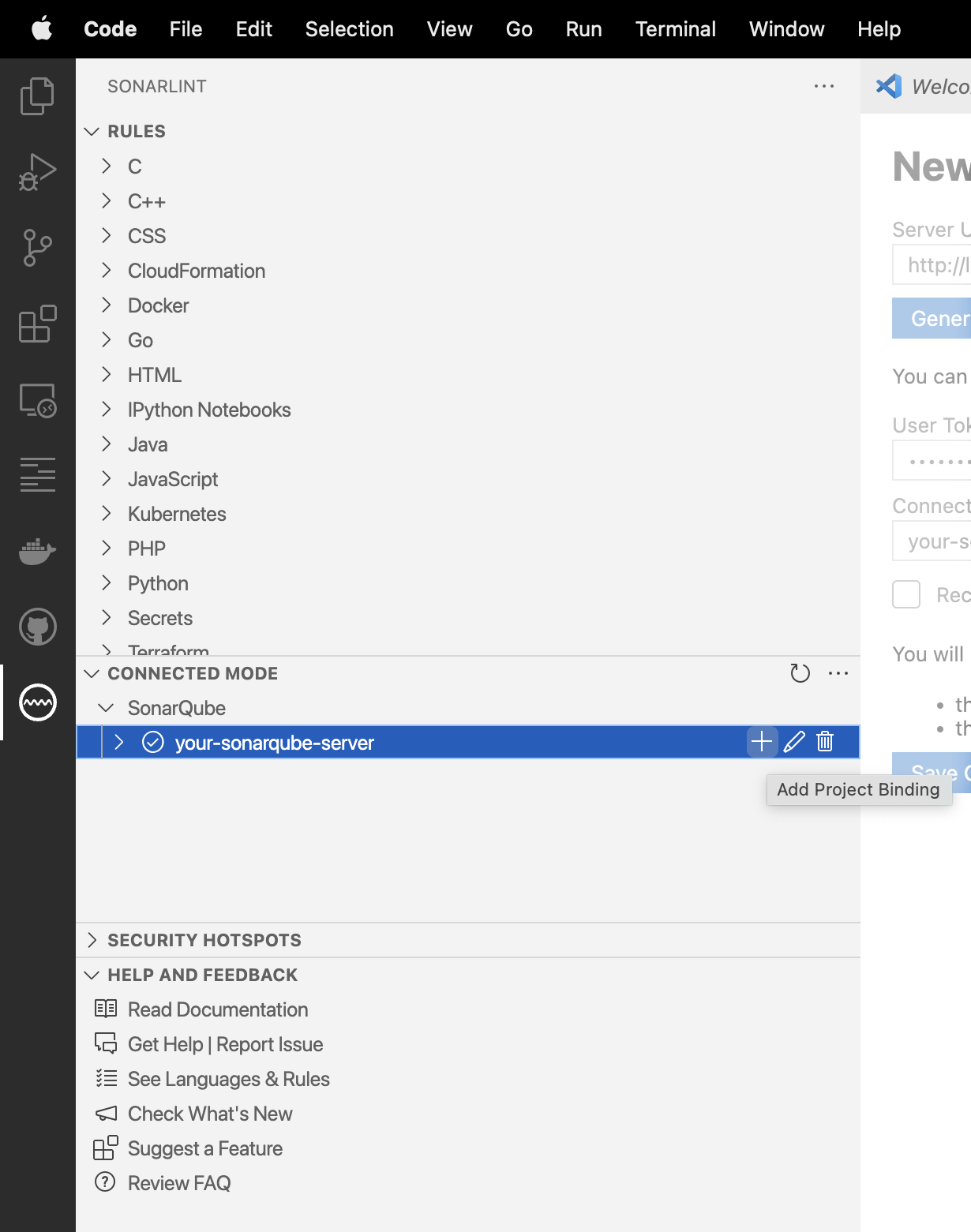Click the Add Project Binding plus icon
Screen dimensions: 971x1232
tap(762, 742)
